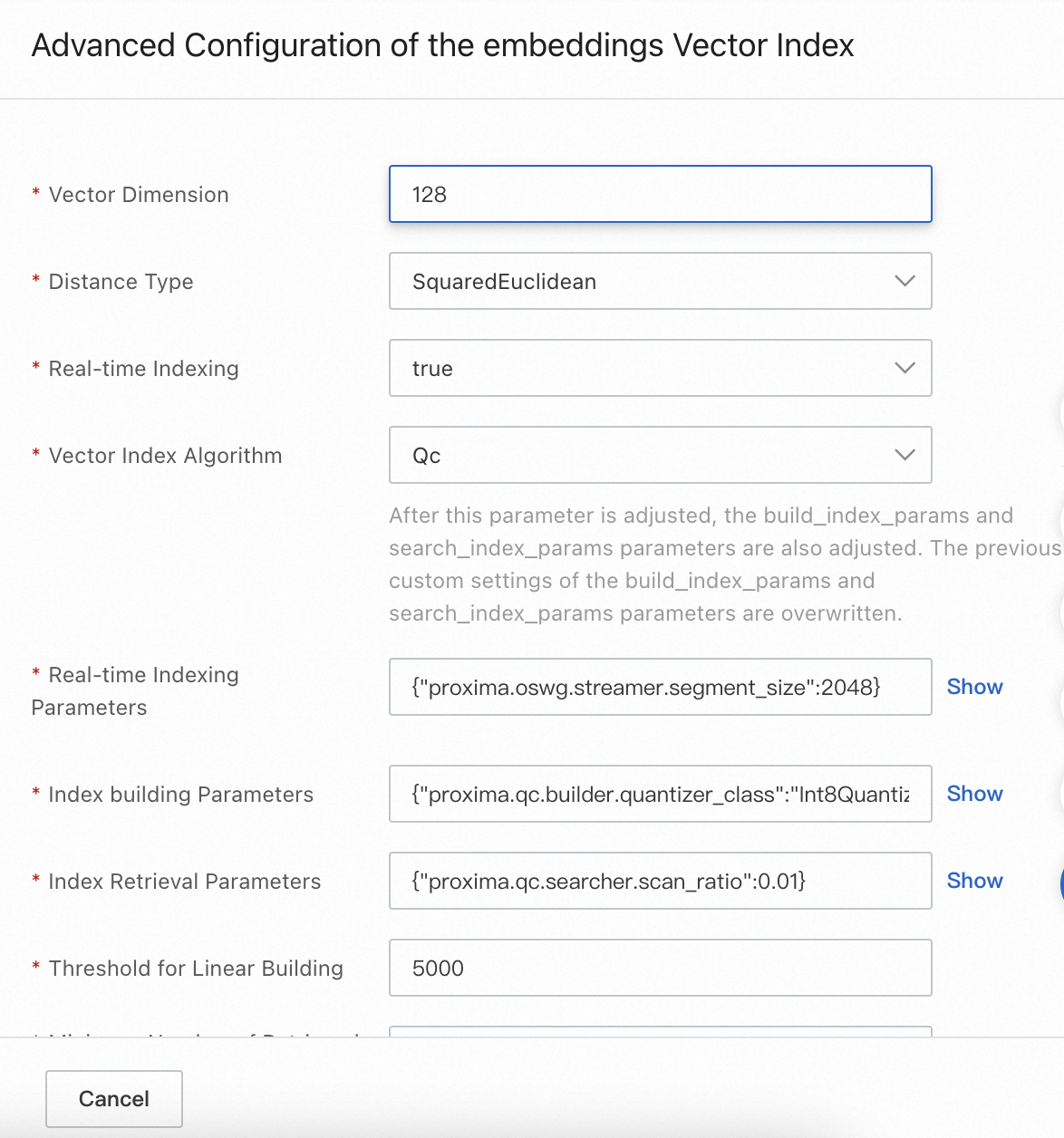Open the Vector Index Algorithm dropdown
The height and width of the screenshot is (1138, 1064).
click(660, 455)
